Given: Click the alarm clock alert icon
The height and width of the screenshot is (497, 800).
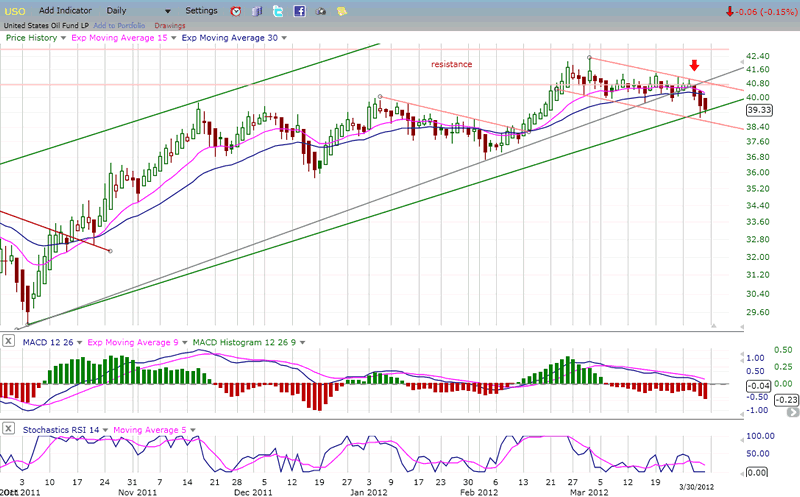Looking at the screenshot, I should click(x=236, y=11).
